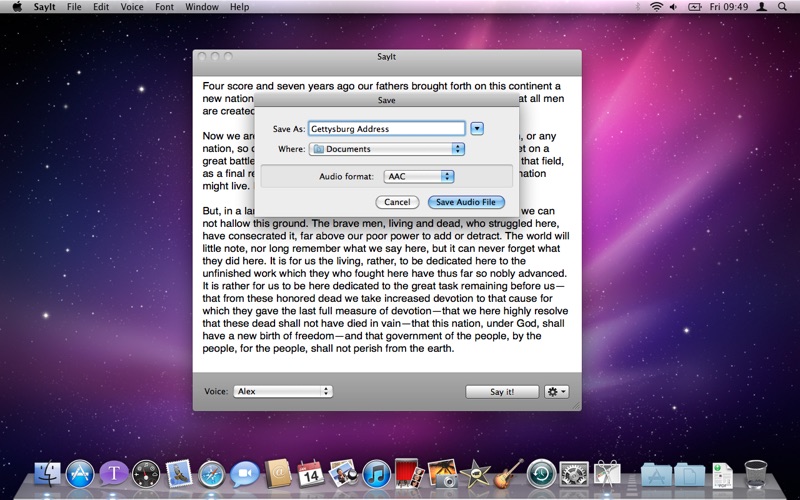This screenshot has height=500, width=800.
Task: Click the Fri 09:49 clock in menu bar
Action: pos(729,7)
